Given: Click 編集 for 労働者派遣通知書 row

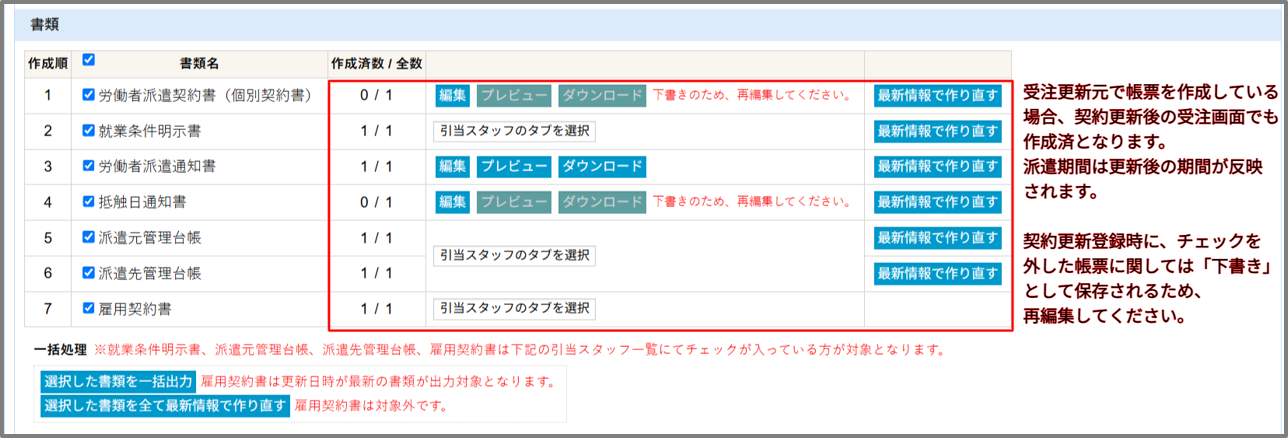Looking at the screenshot, I should [x=452, y=166].
